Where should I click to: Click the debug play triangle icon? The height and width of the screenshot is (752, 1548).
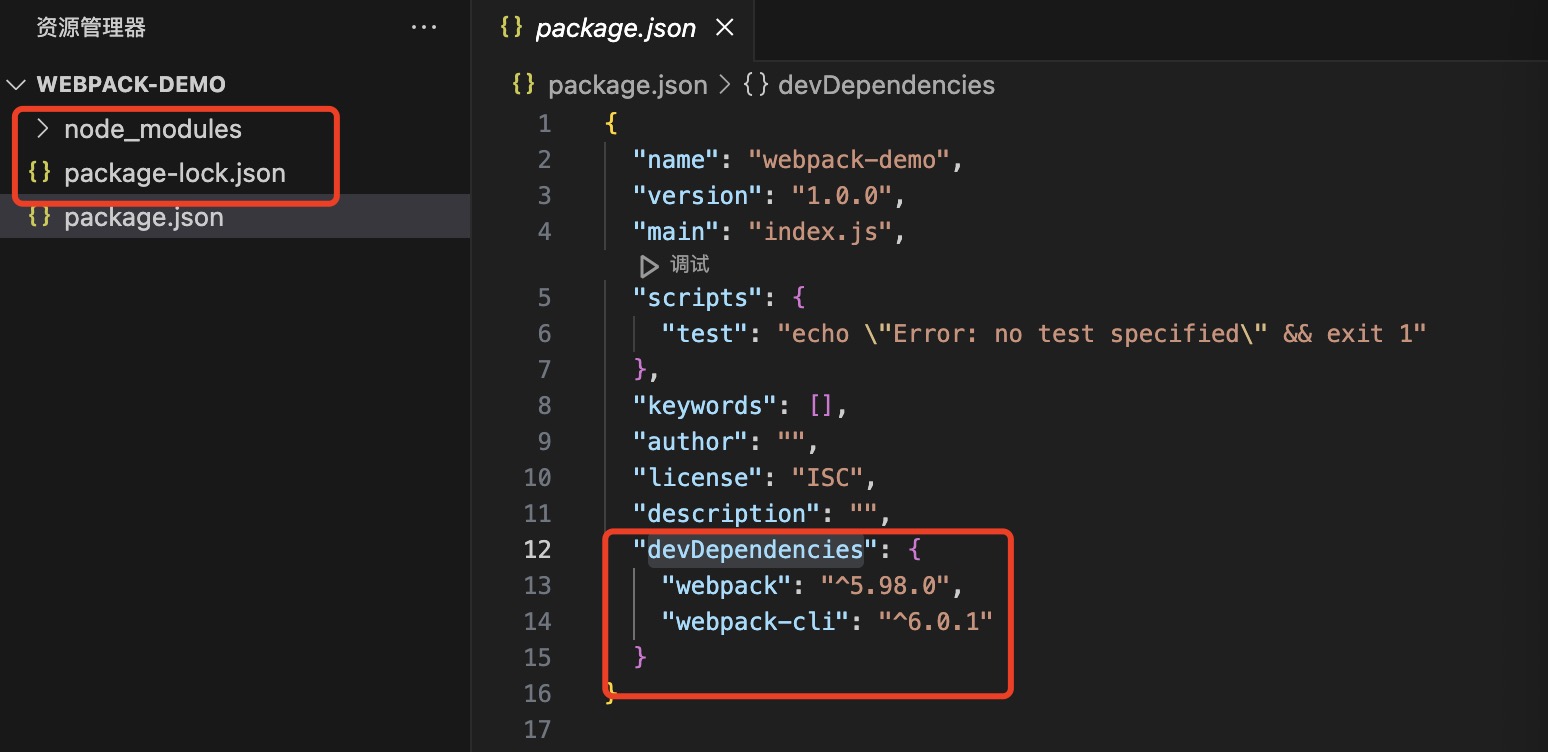pyautogui.click(x=649, y=266)
